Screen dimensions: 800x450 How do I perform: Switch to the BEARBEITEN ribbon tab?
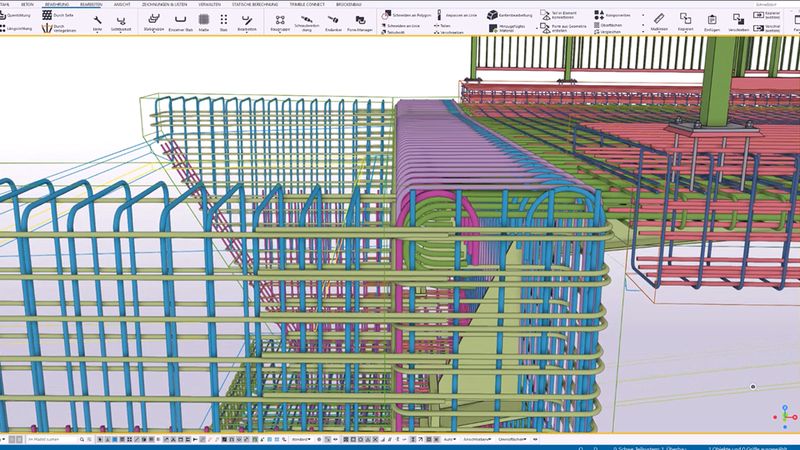point(91,4)
